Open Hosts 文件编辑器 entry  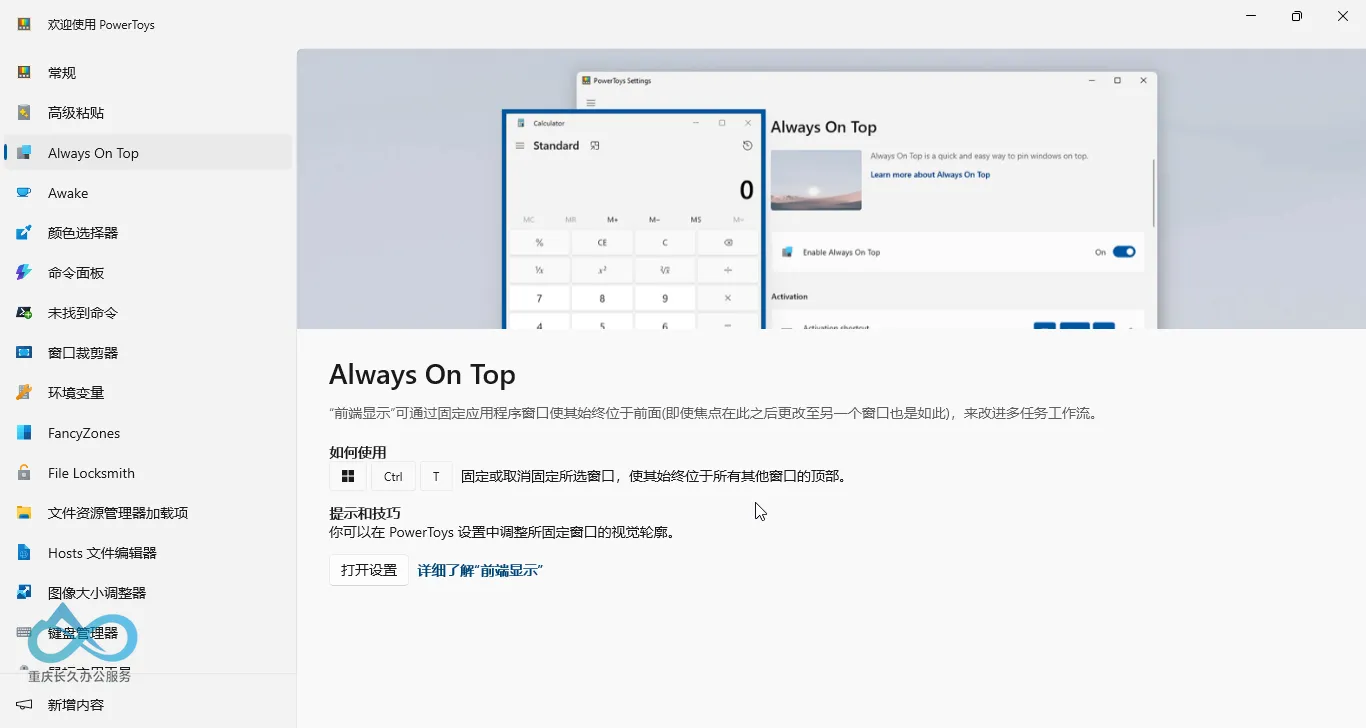(148, 553)
